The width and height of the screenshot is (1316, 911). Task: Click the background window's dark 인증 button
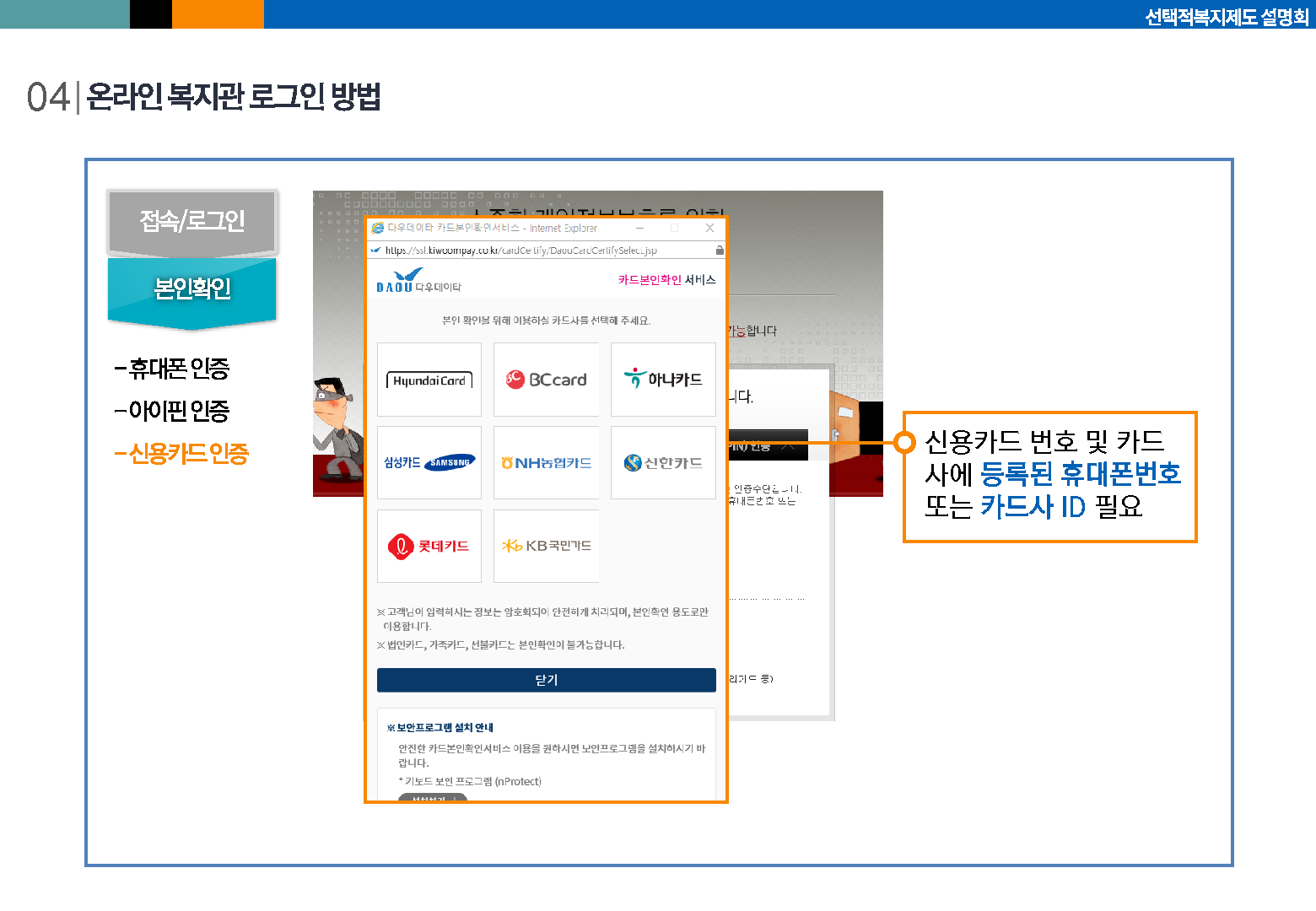pos(768,445)
